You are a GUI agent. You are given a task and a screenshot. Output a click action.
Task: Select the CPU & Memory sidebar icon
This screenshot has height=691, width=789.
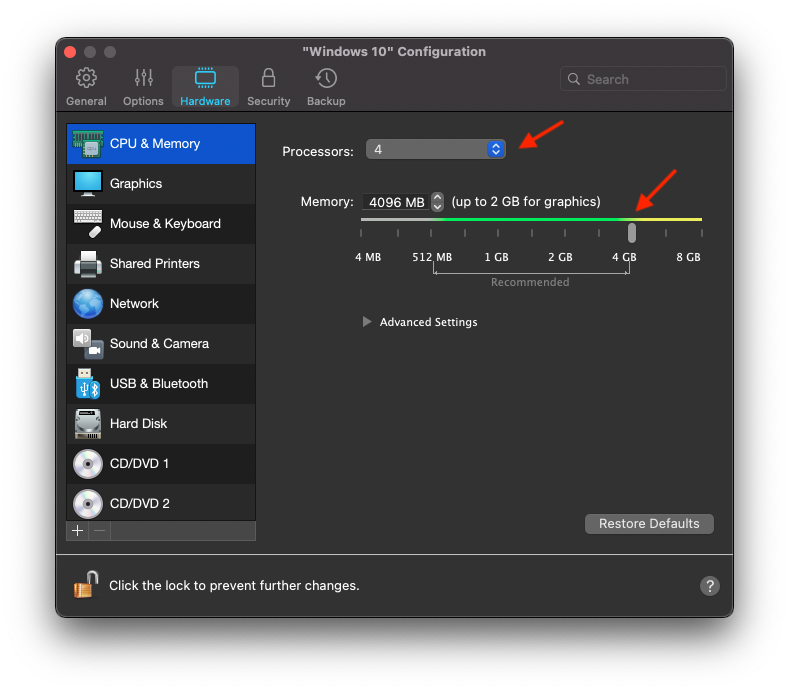(x=88, y=144)
